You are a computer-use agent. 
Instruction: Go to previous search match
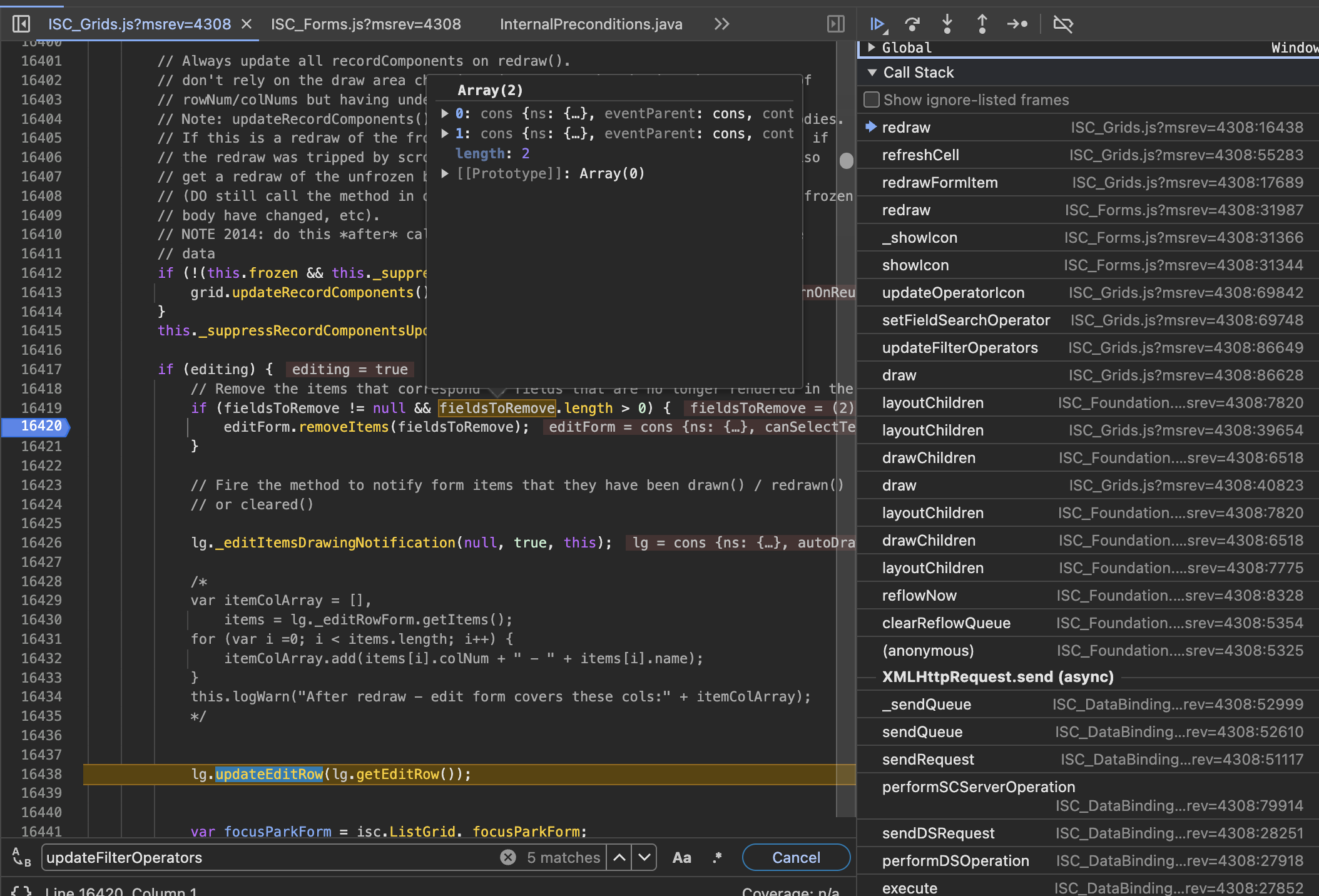pos(619,858)
